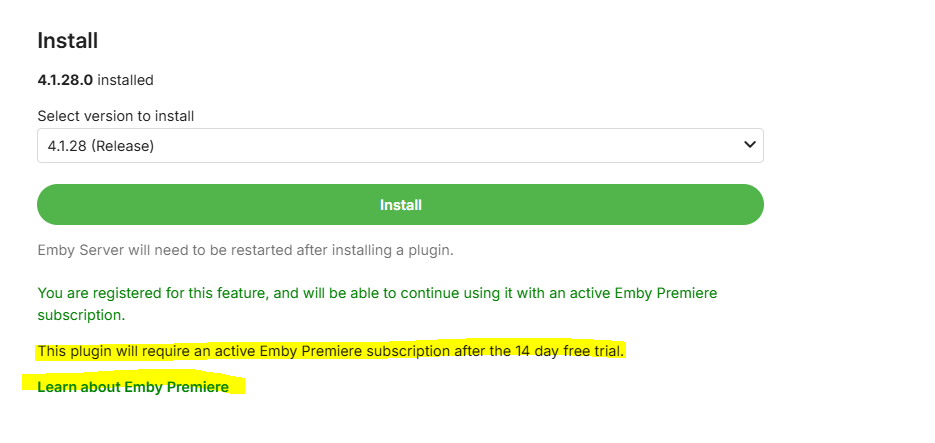Viewport: 935px width, 443px height.
Task: Click the "Select version to install" label
Action: (x=115, y=116)
